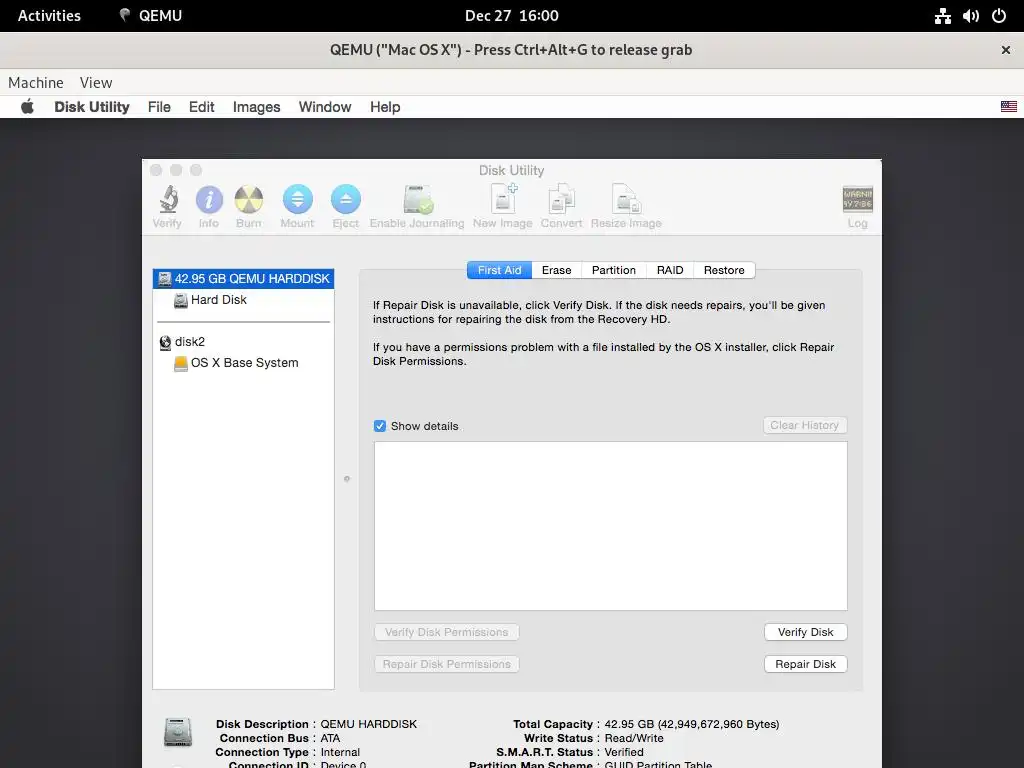Click the Verify Disk button

805,632
